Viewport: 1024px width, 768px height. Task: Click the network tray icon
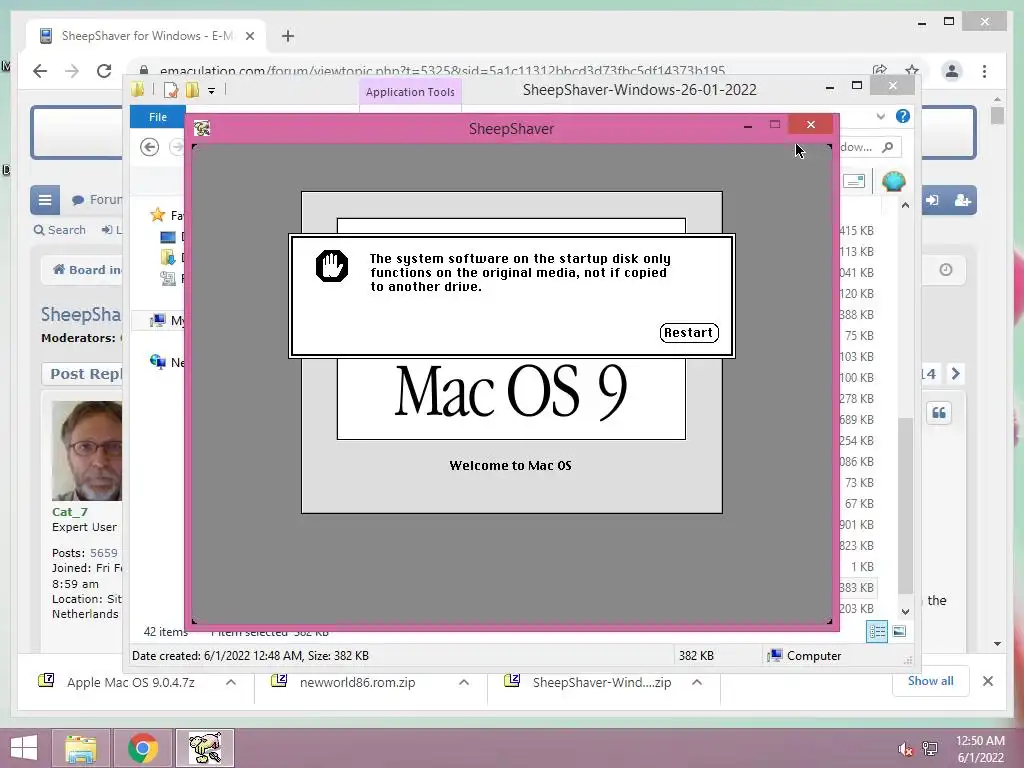click(930, 749)
